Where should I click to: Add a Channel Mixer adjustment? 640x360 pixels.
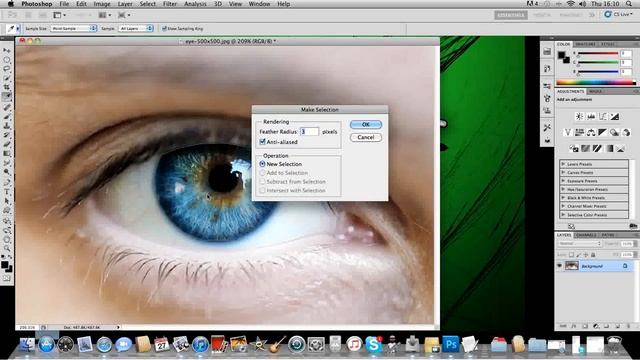tap(626, 132)
